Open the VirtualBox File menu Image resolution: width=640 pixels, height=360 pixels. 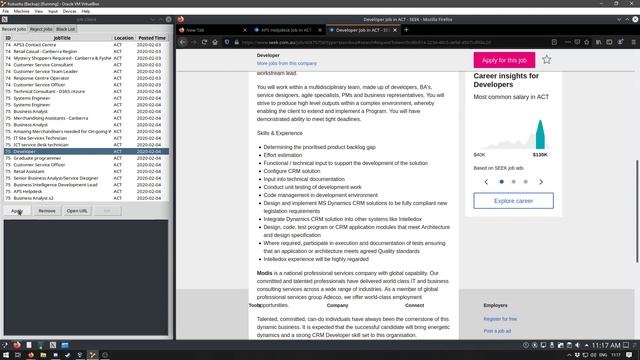(6, 11)
